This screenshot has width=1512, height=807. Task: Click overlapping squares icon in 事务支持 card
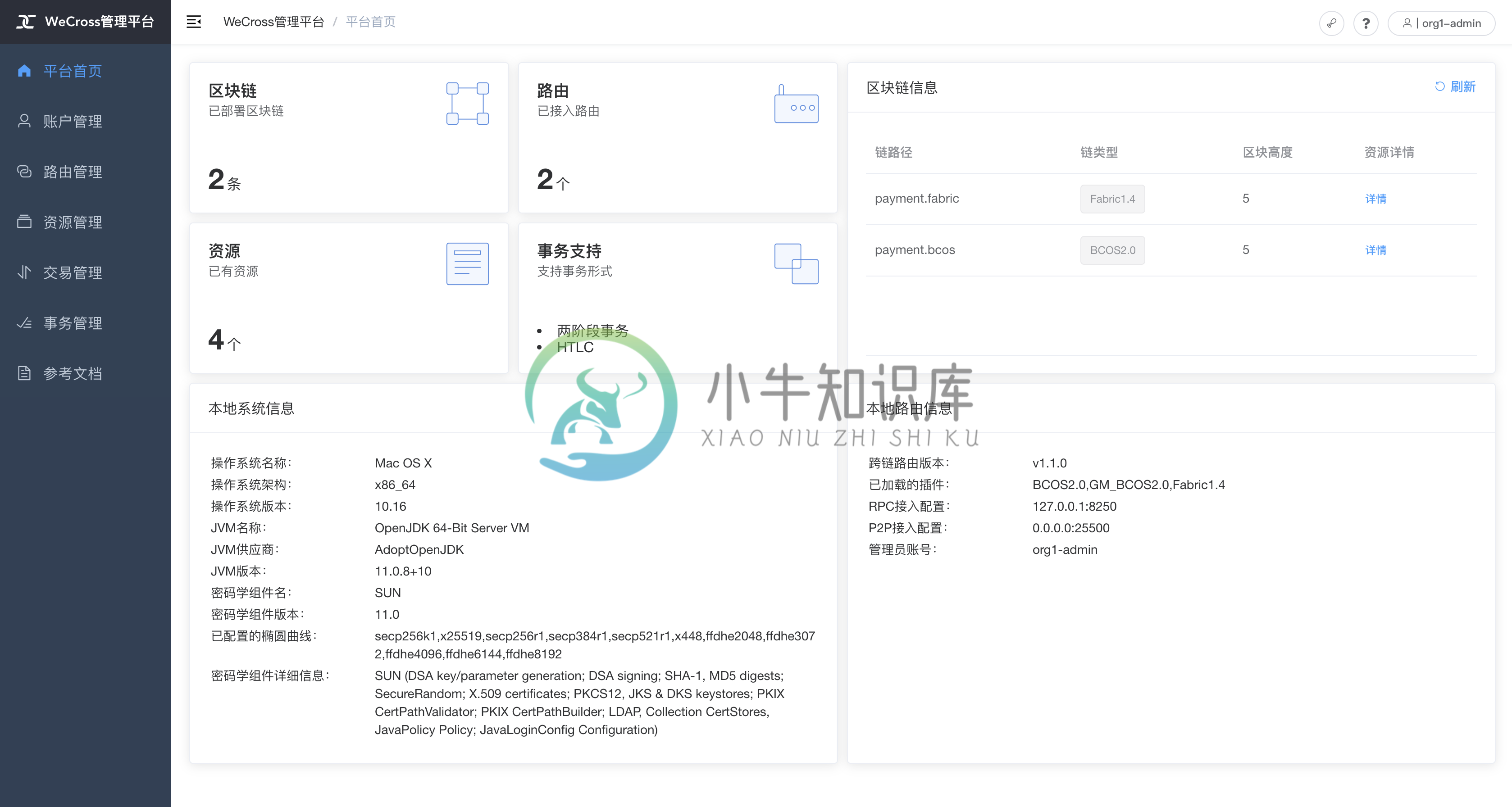click(x=796, y=264)
